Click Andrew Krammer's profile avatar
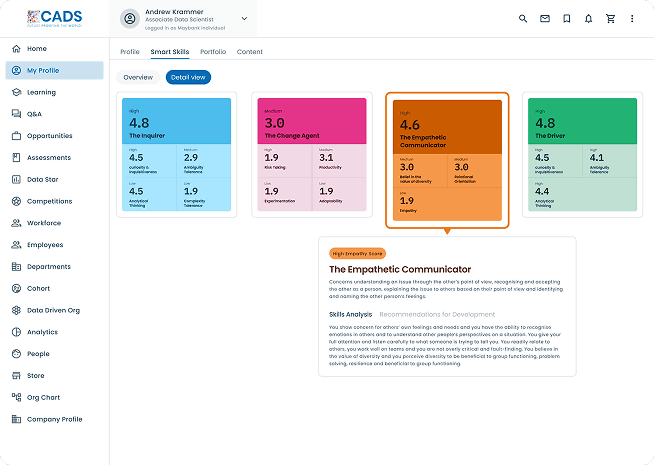 point(129,18)
